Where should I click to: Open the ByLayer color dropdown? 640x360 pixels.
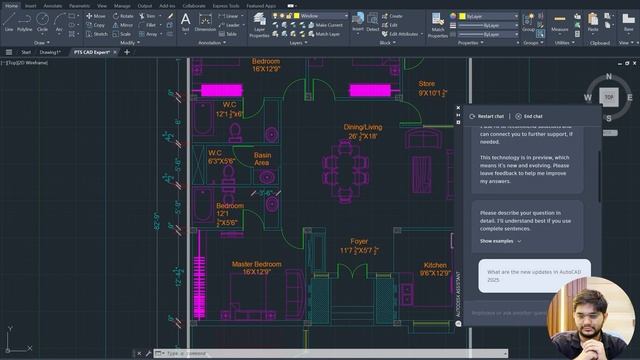pos(489,16)
